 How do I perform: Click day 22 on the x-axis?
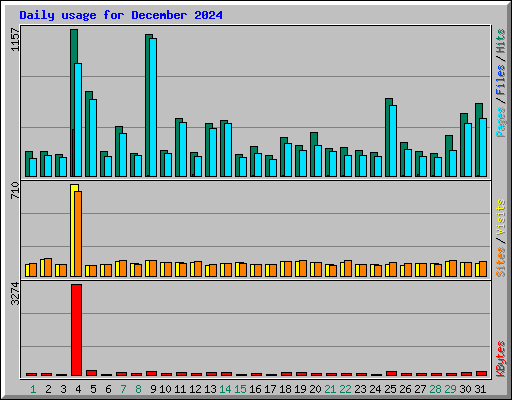pos(345,389)
